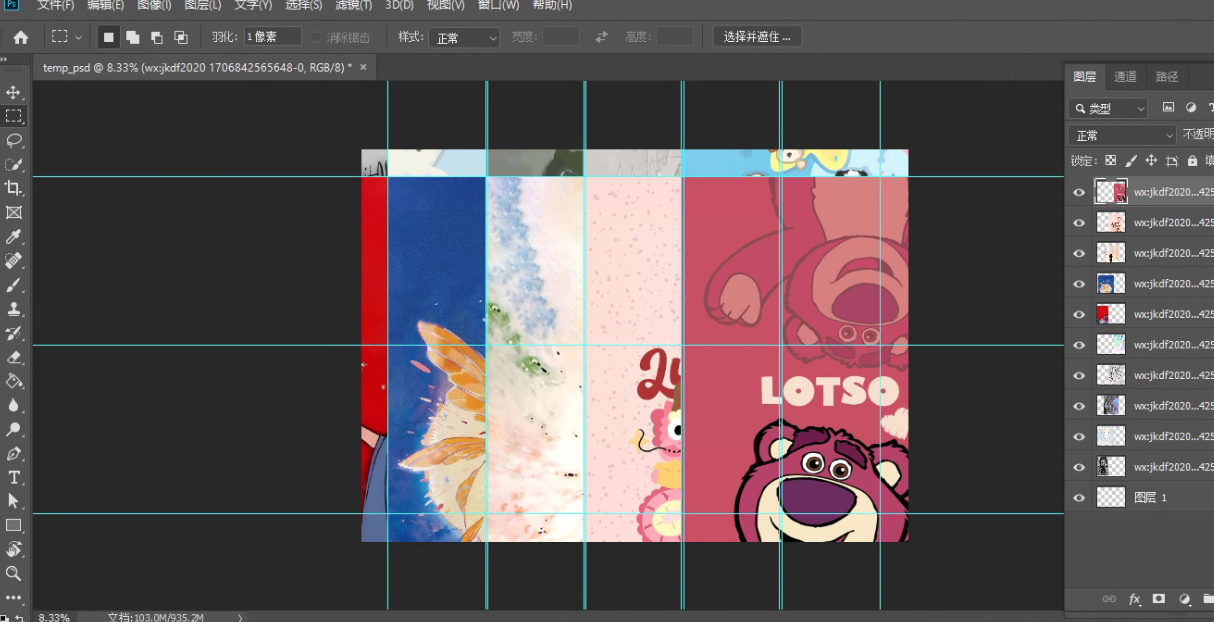
Task: Click the 选择并遮住 button
Action: (x=757, y=37)
